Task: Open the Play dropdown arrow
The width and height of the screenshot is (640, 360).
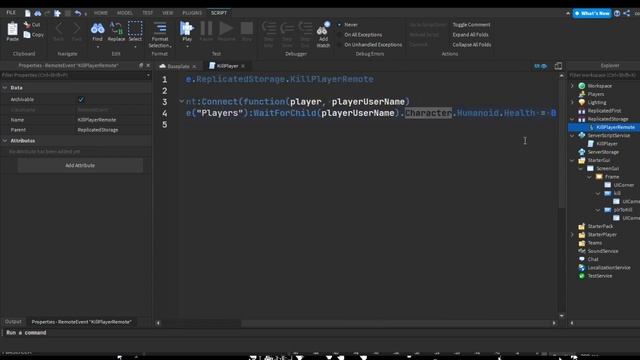Action: (187, 47)
